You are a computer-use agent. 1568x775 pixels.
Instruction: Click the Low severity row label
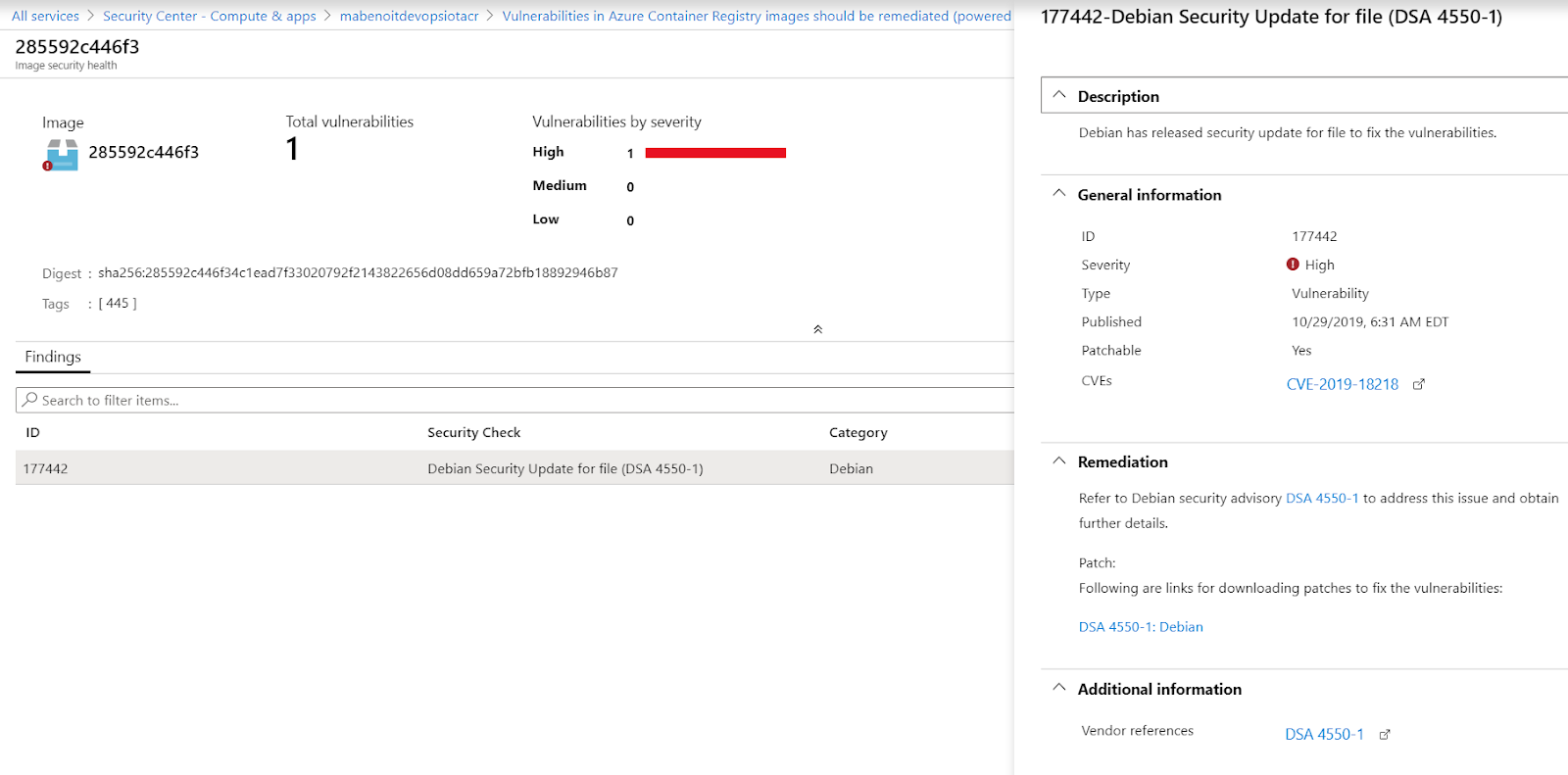[x=546, y=219]
